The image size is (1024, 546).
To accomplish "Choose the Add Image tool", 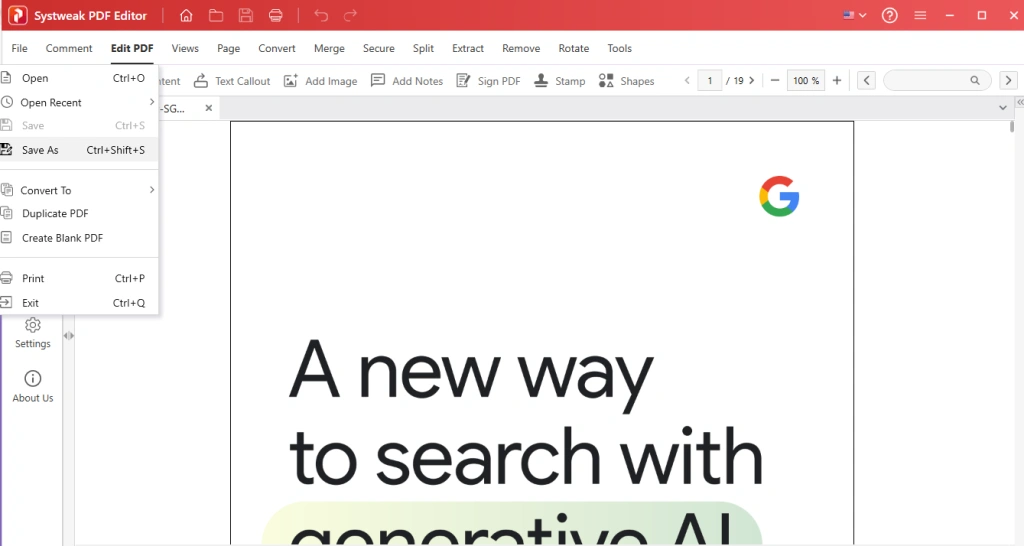I will click(x=320, y=81).
